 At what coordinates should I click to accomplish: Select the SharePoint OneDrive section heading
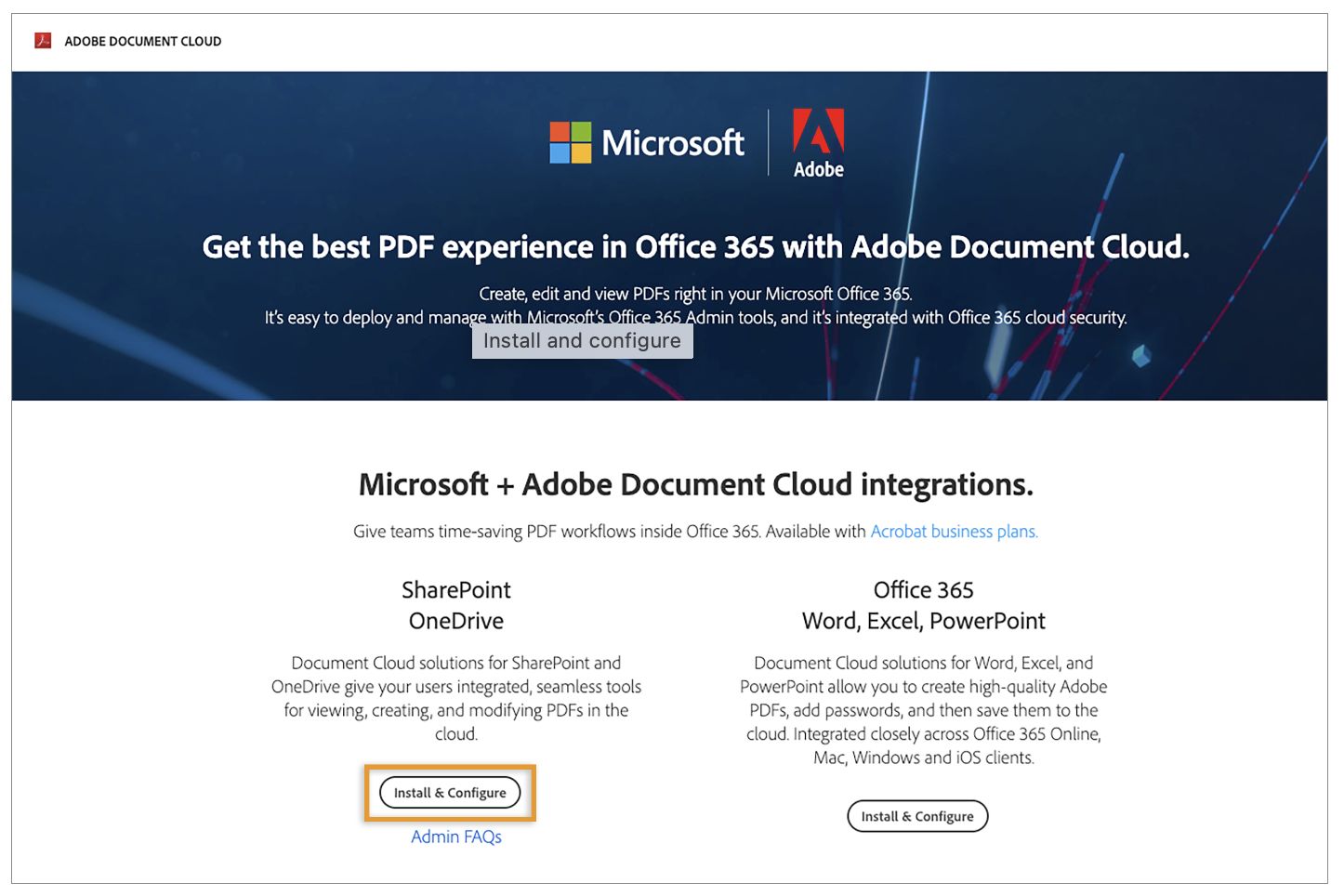[456, 605]
